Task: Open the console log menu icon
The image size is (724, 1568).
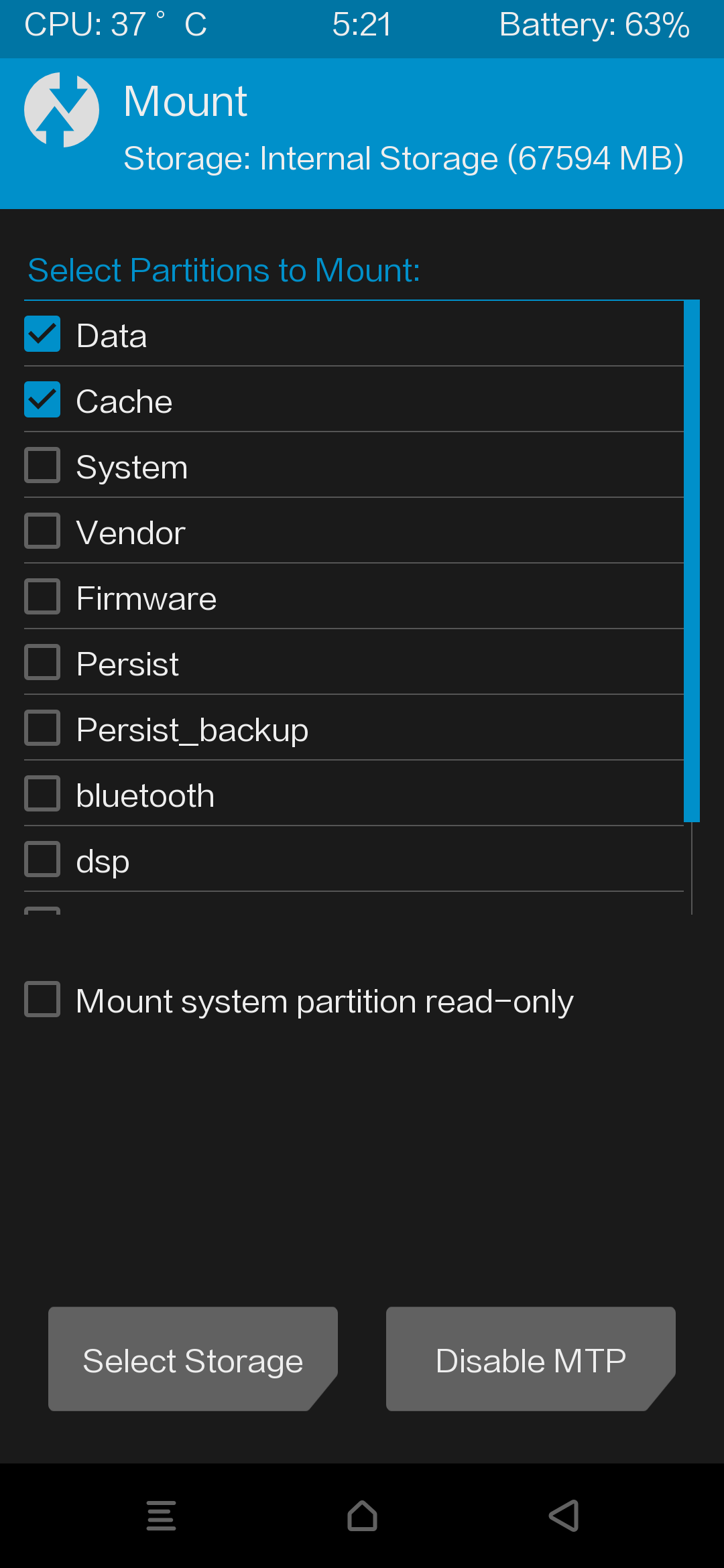Action: coord(161,1516)
